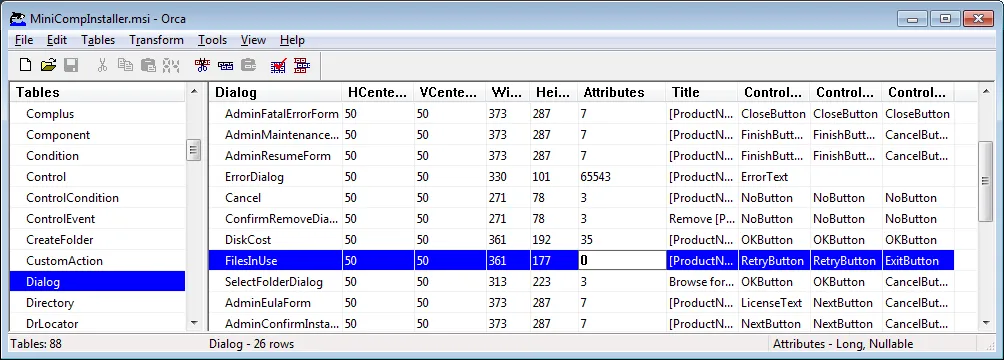Screen dimensions: 1004x360
Task: Click the Save floppy disk icon
Action: click(x=70, y=65)
